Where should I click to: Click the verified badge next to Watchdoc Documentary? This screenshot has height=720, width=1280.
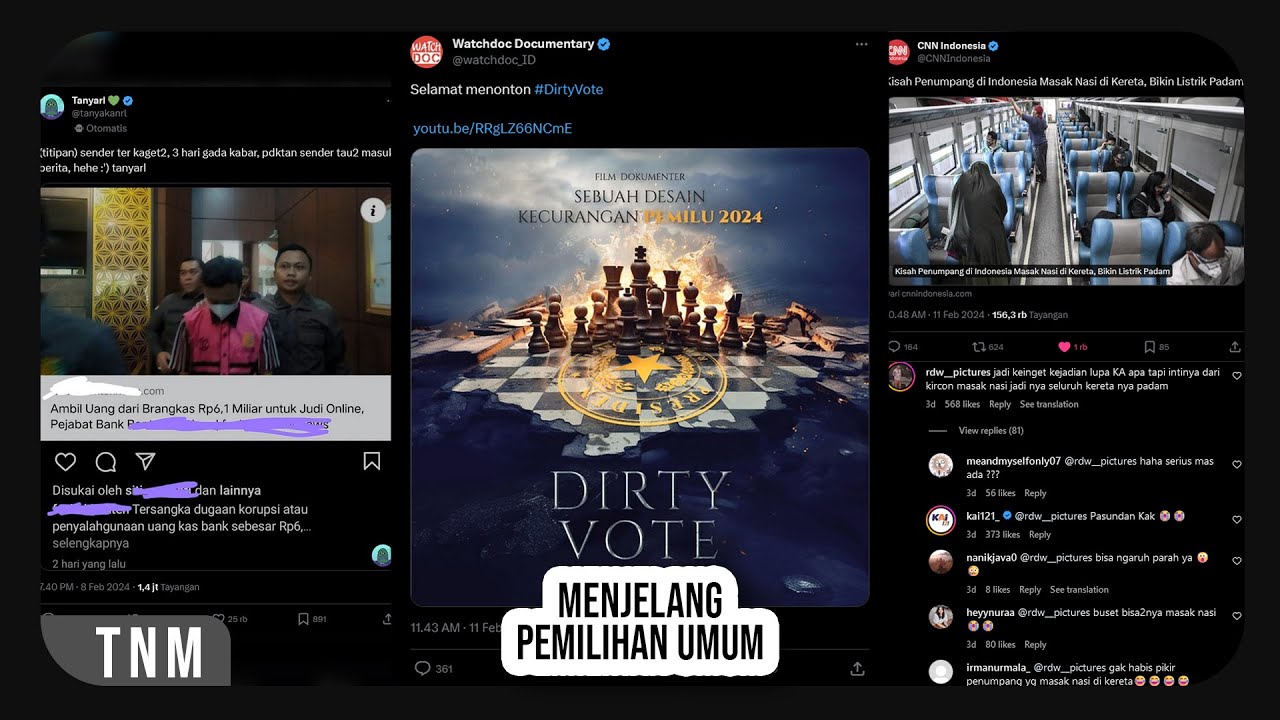(604, 44)
